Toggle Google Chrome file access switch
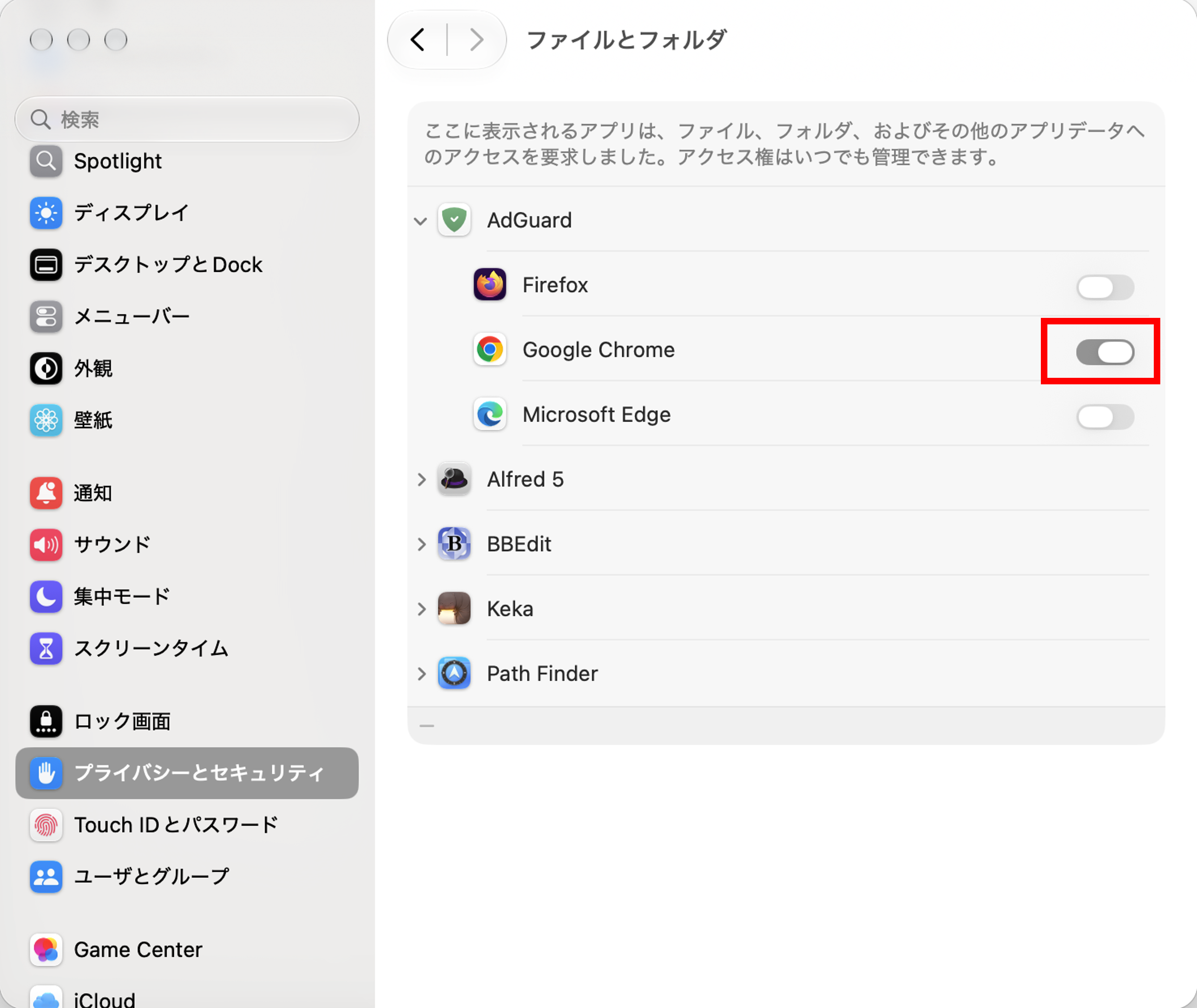 [x=1105, y=352]
